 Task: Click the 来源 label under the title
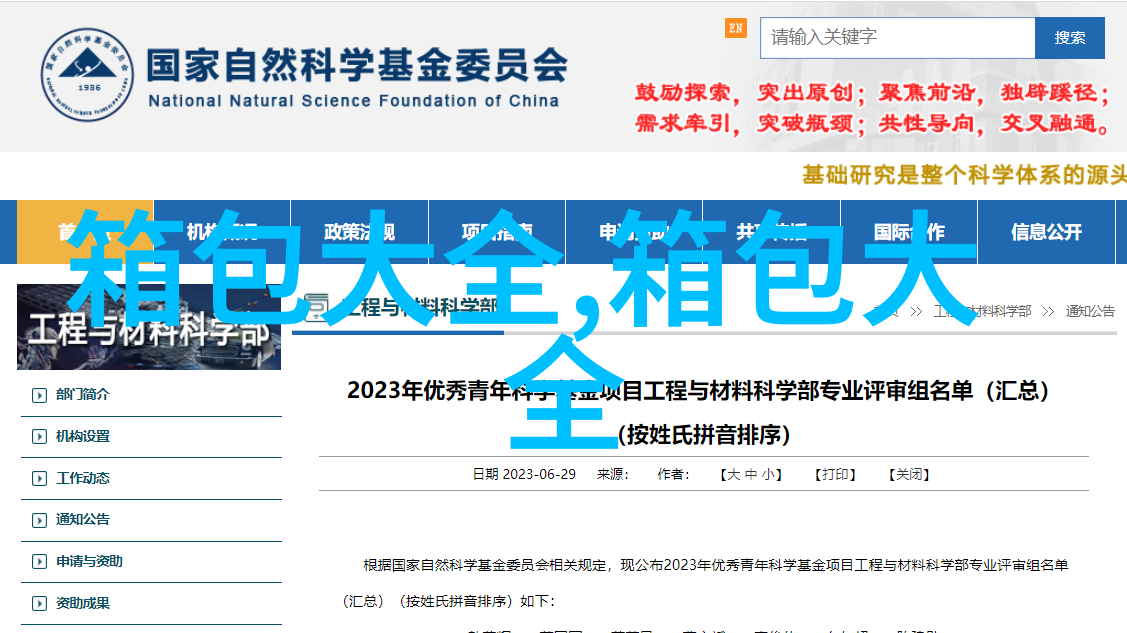(x=612, y=474)
